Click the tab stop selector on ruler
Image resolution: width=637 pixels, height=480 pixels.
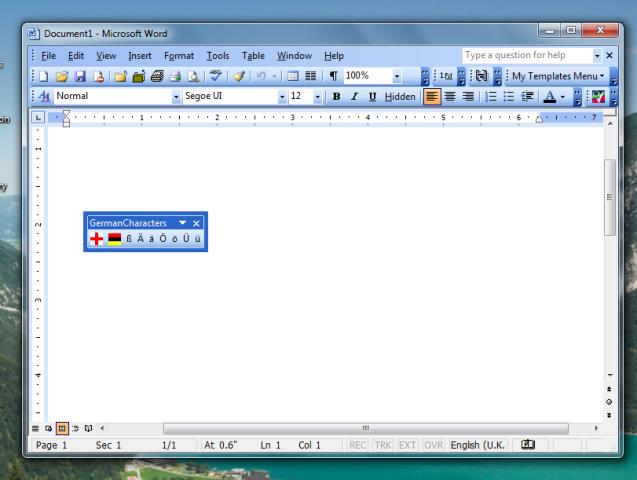[38, 118]
